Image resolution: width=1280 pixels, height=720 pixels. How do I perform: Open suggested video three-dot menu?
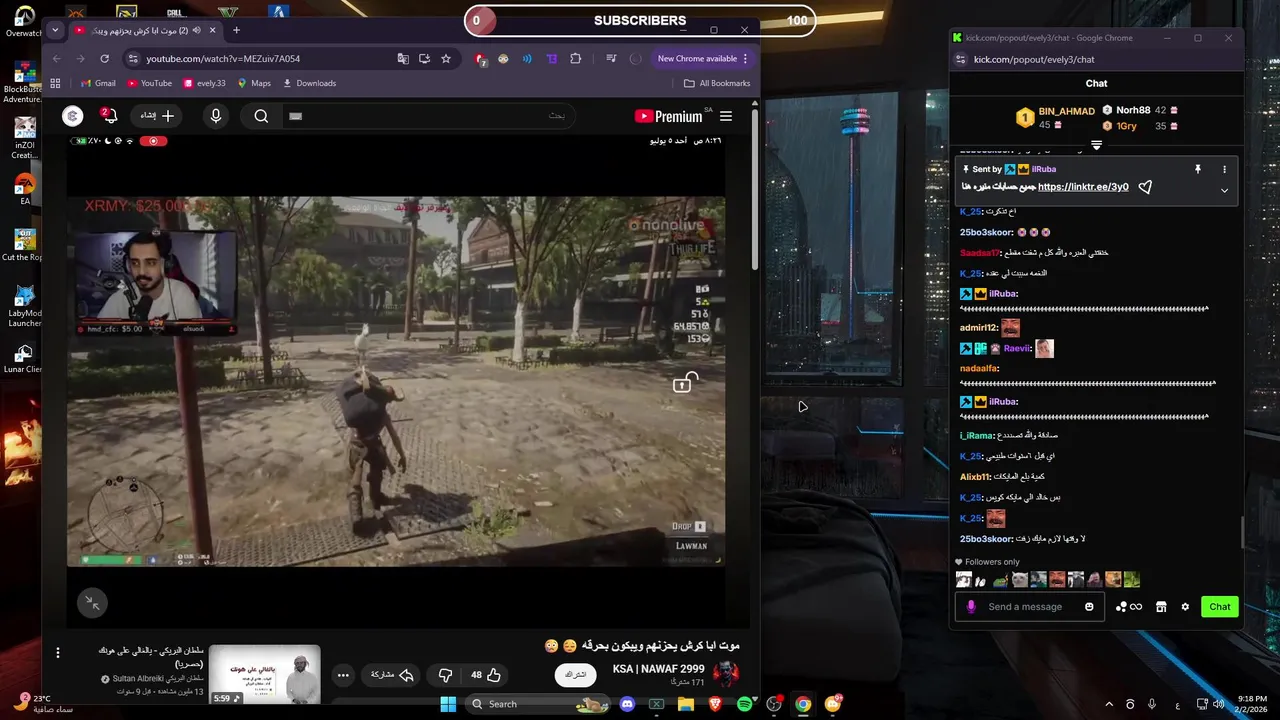(57, 652)
